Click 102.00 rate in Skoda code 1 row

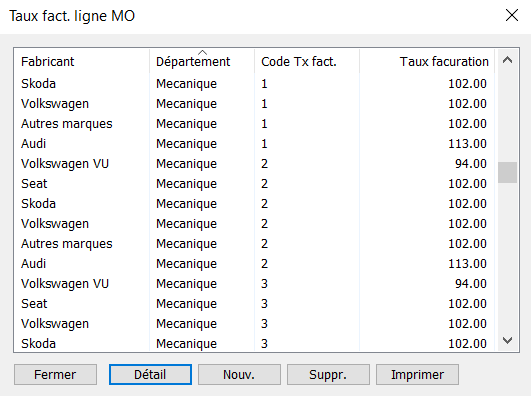pos(467,84)
